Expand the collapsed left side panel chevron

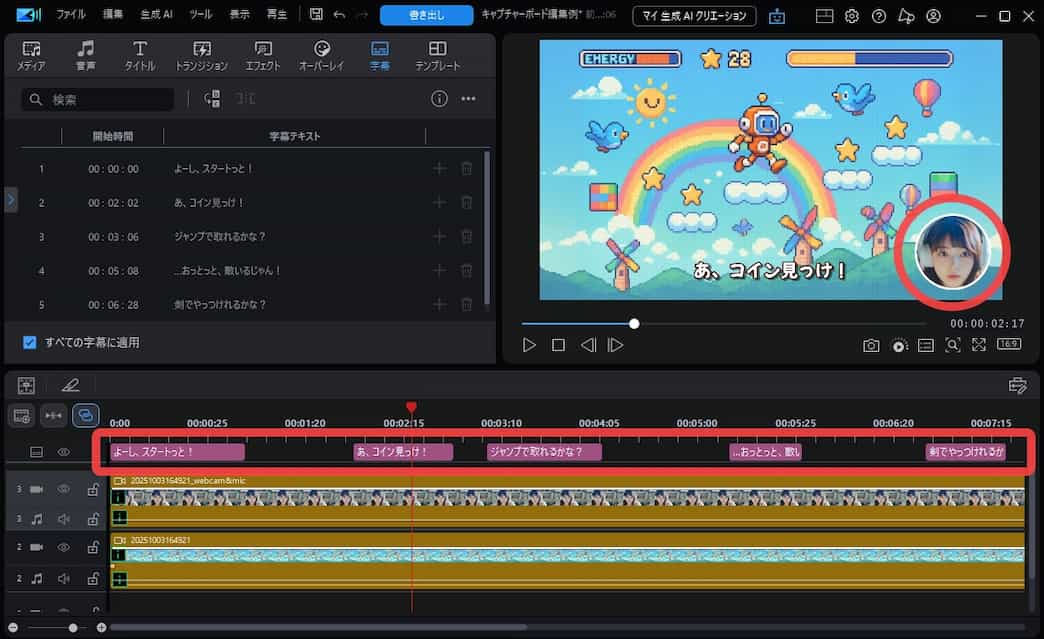[x=11, y=199]
